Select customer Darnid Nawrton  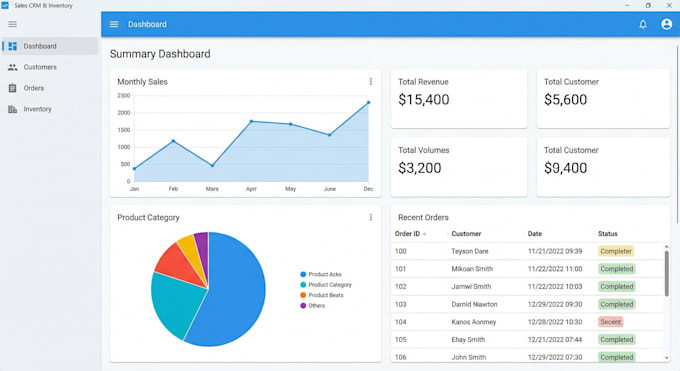474,305
